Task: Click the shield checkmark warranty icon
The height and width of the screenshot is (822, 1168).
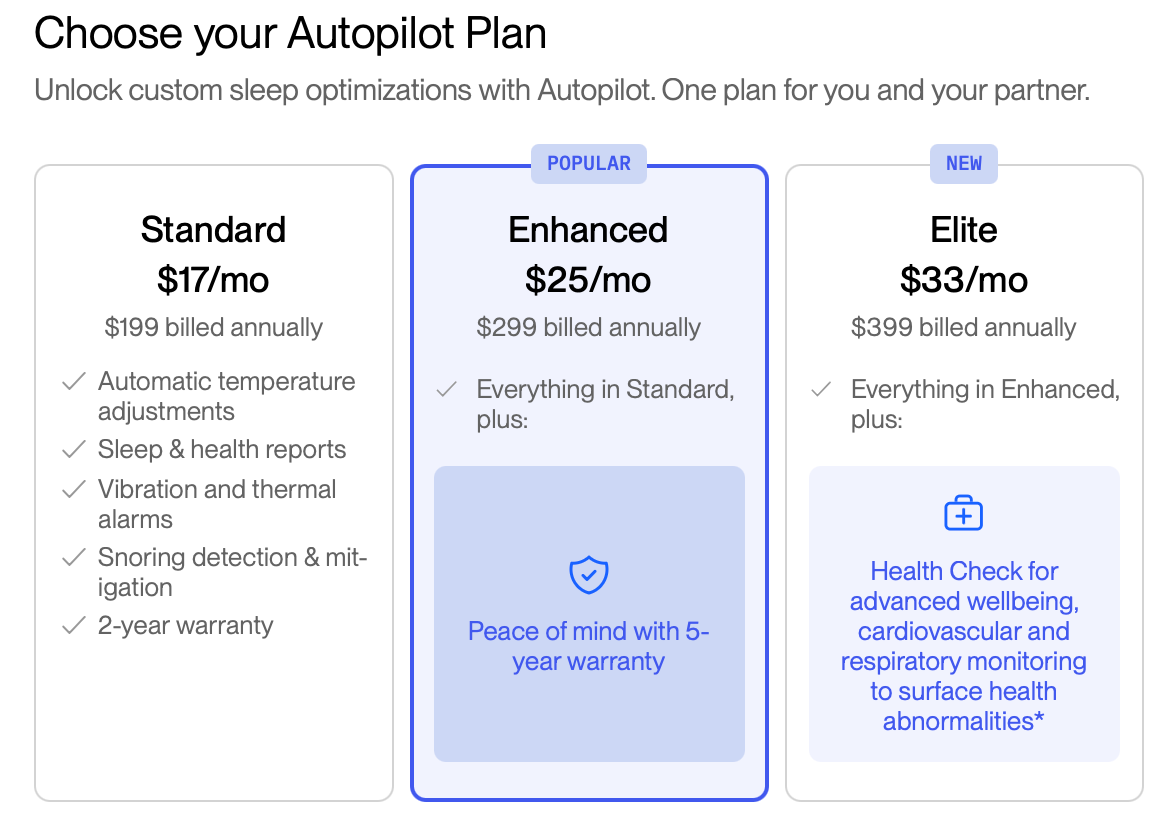Action: tap(588, 575)
